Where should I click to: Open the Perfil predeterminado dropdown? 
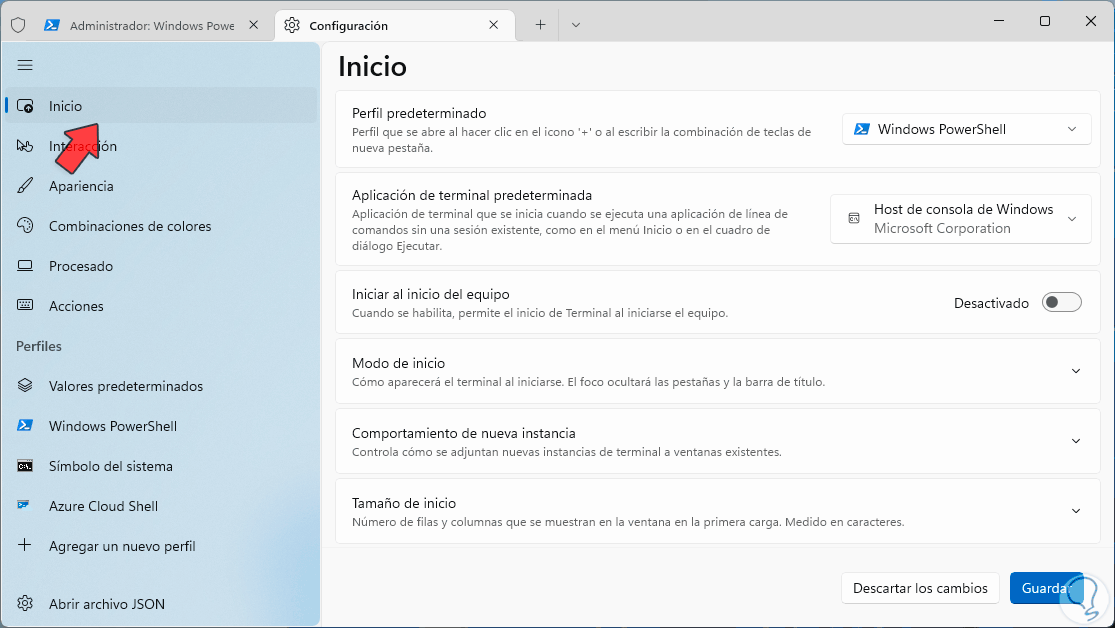966,129
